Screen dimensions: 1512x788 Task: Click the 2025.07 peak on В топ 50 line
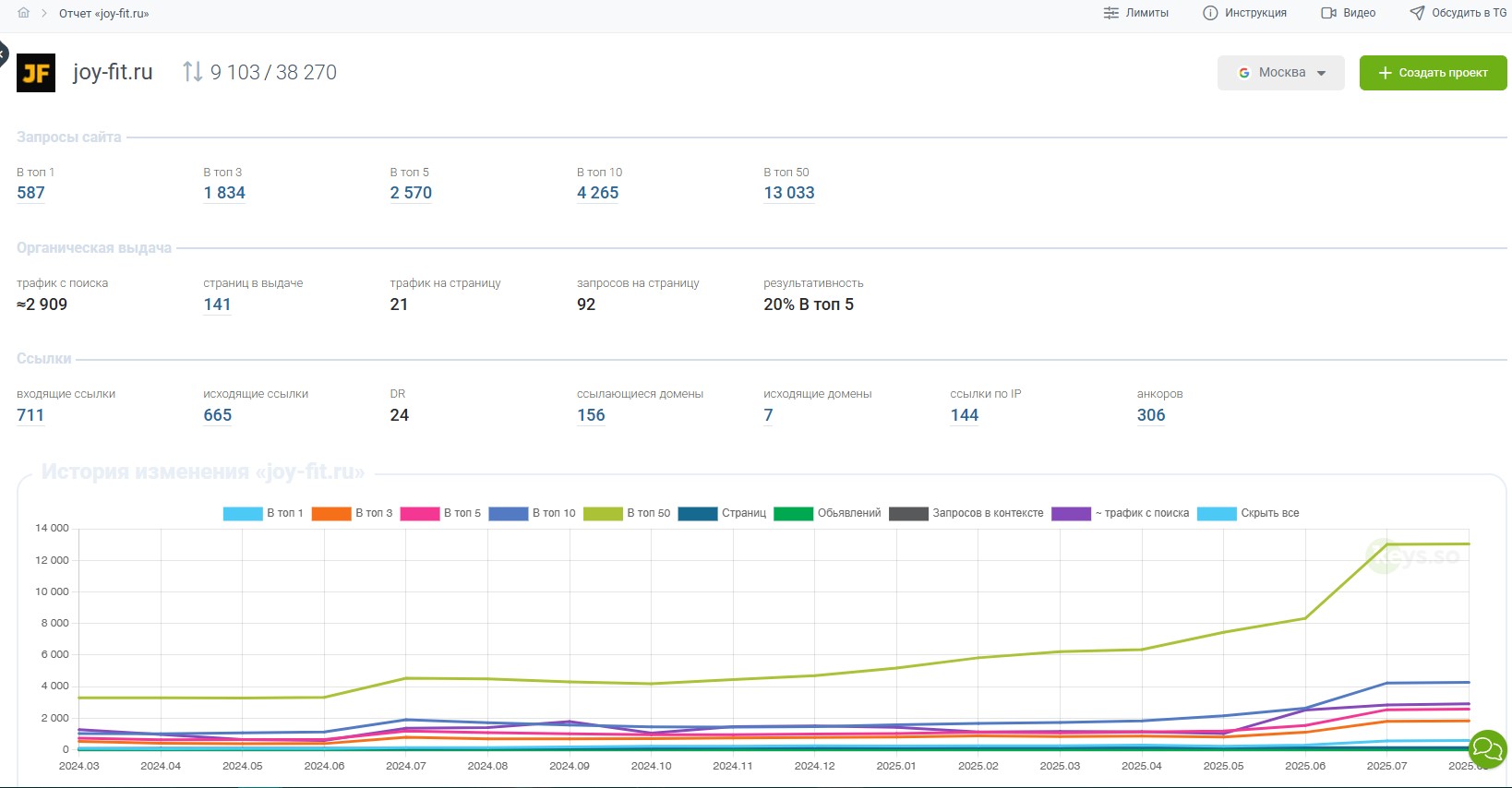pos(1386,544)
